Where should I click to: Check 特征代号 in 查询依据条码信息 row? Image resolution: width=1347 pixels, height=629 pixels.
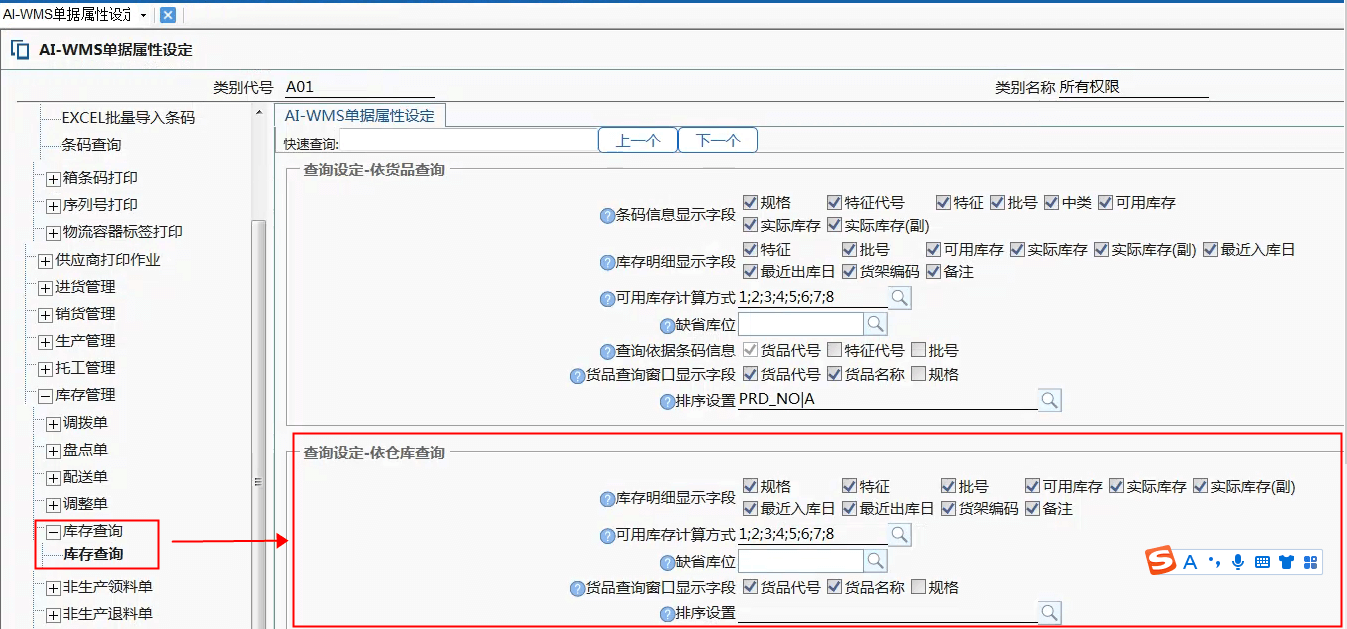click(x=834, y=350)
